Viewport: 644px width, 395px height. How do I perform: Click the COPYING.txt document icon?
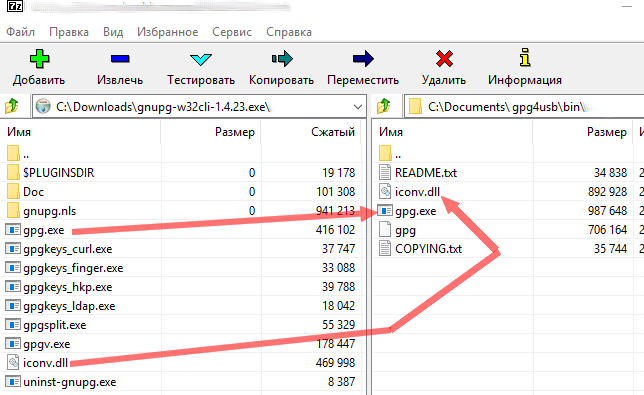(385, 248)
